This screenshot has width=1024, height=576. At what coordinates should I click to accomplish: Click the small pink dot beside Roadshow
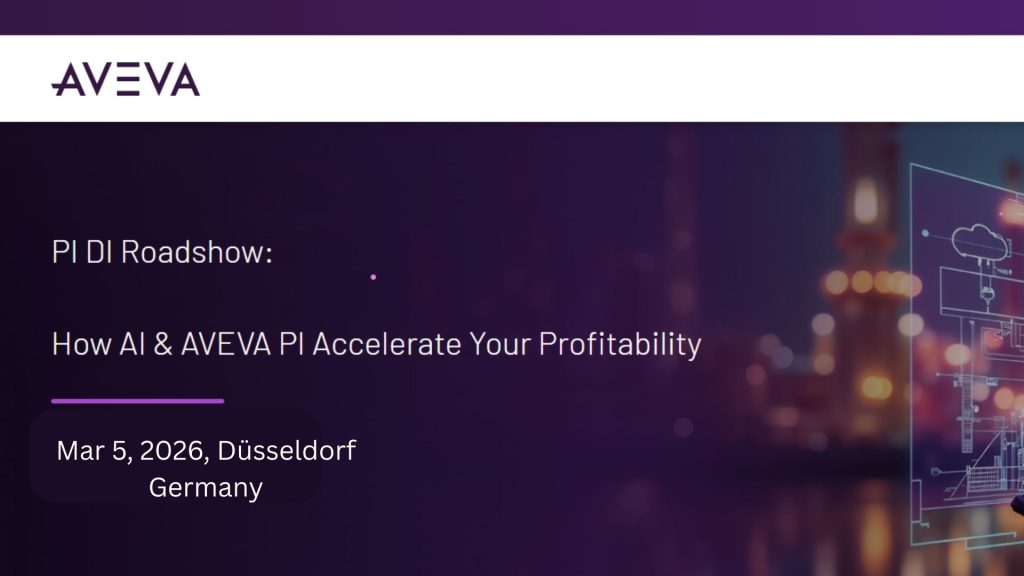pyautogui.click(x=373, y=276)
